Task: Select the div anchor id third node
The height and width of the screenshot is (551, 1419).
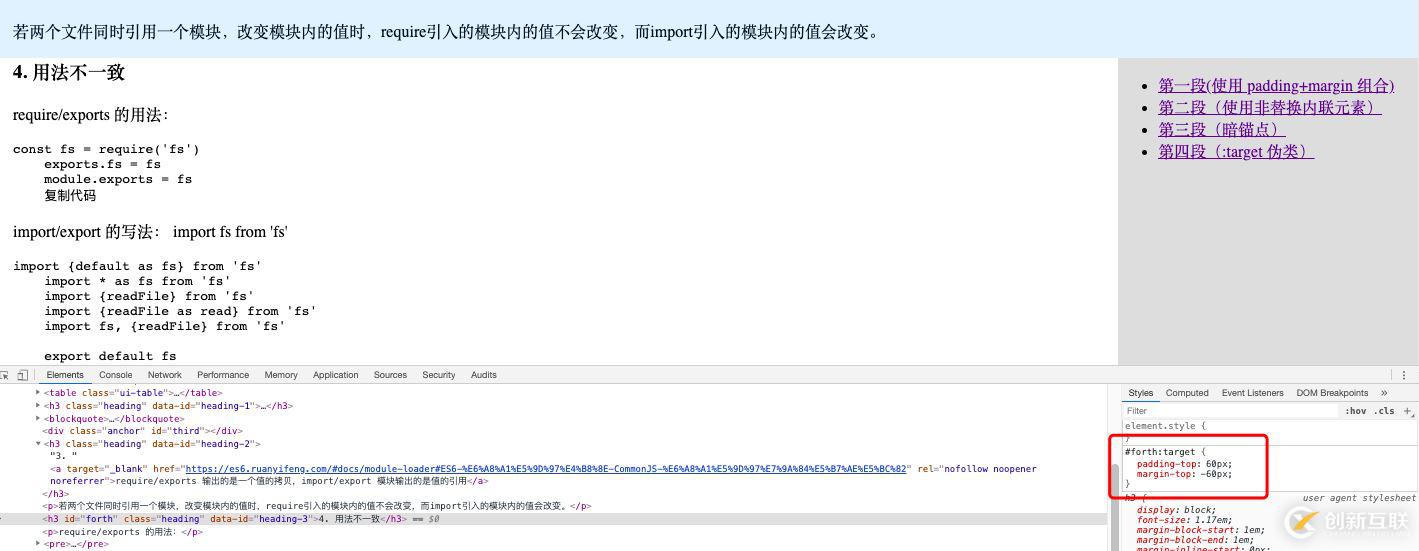Action: (x=142, y=431)
